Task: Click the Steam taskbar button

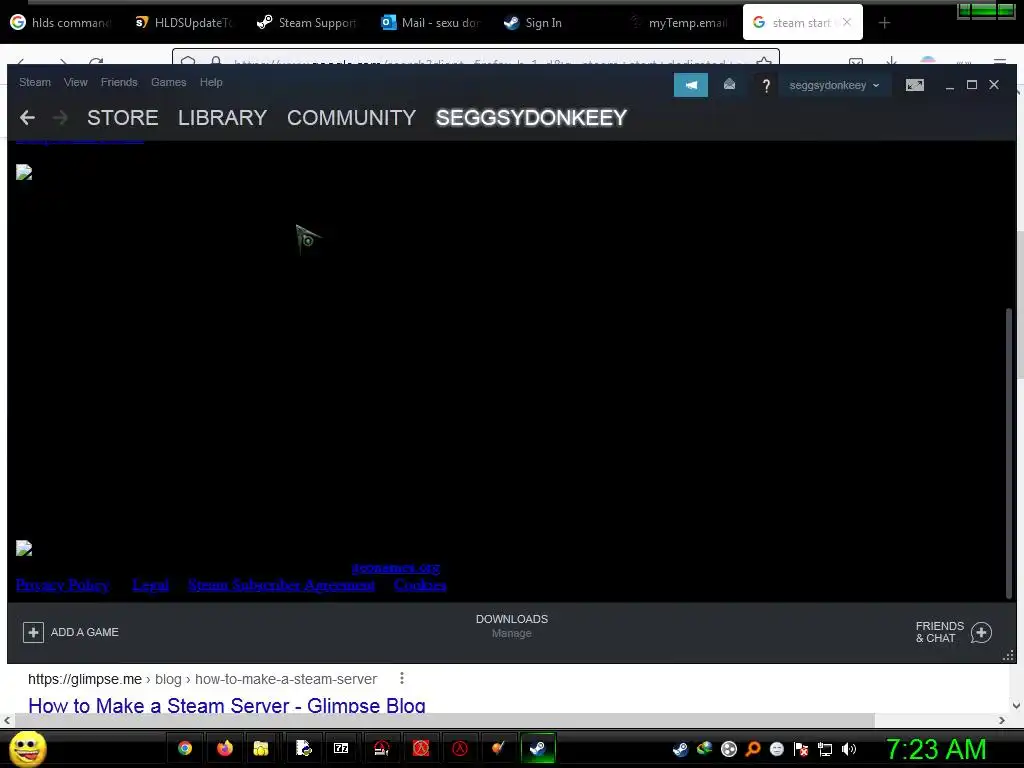Action: 538,748
